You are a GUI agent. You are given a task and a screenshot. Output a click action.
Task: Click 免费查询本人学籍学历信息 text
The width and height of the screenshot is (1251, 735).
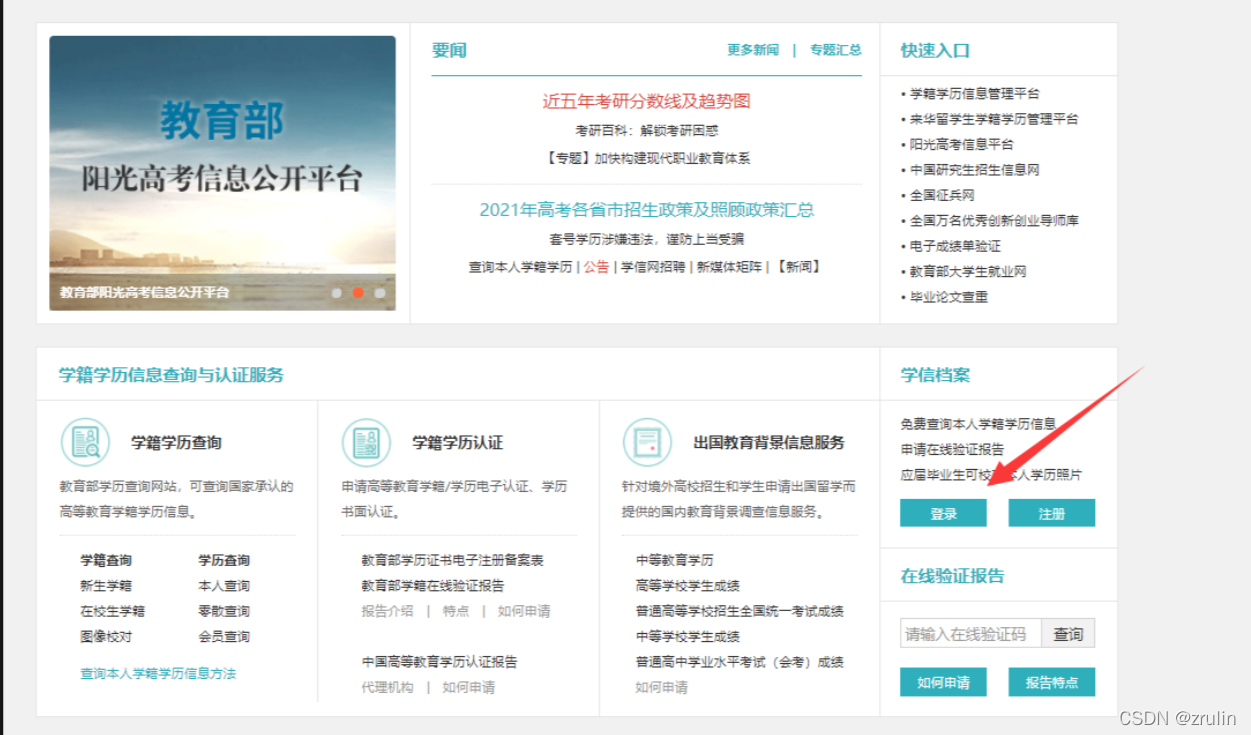978,424
